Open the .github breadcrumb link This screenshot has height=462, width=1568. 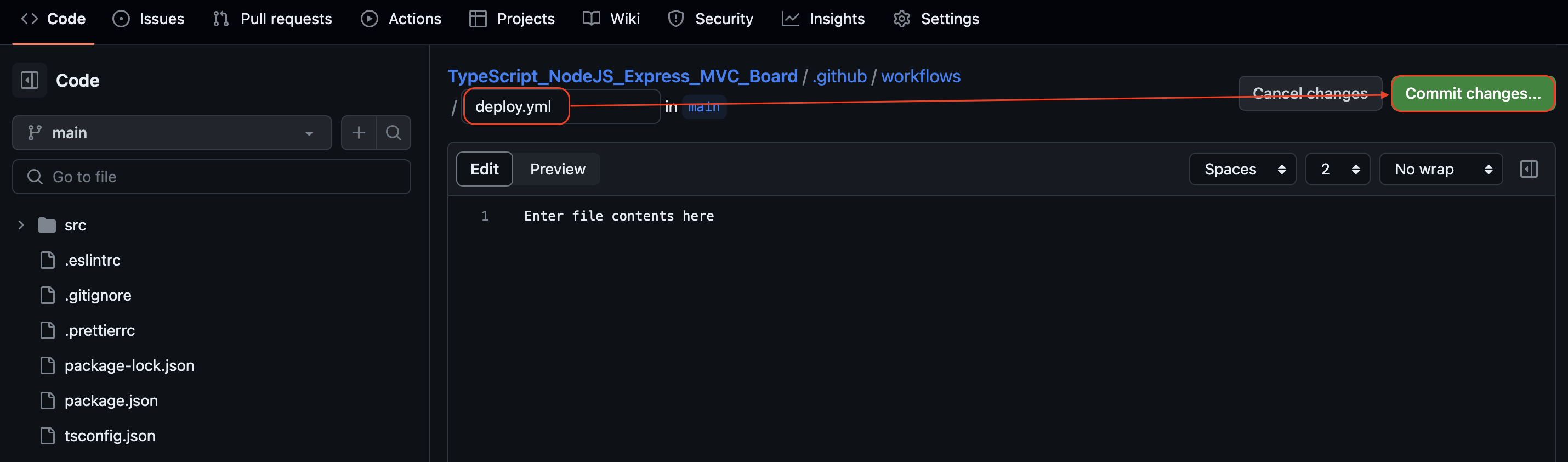pos(839,76)
